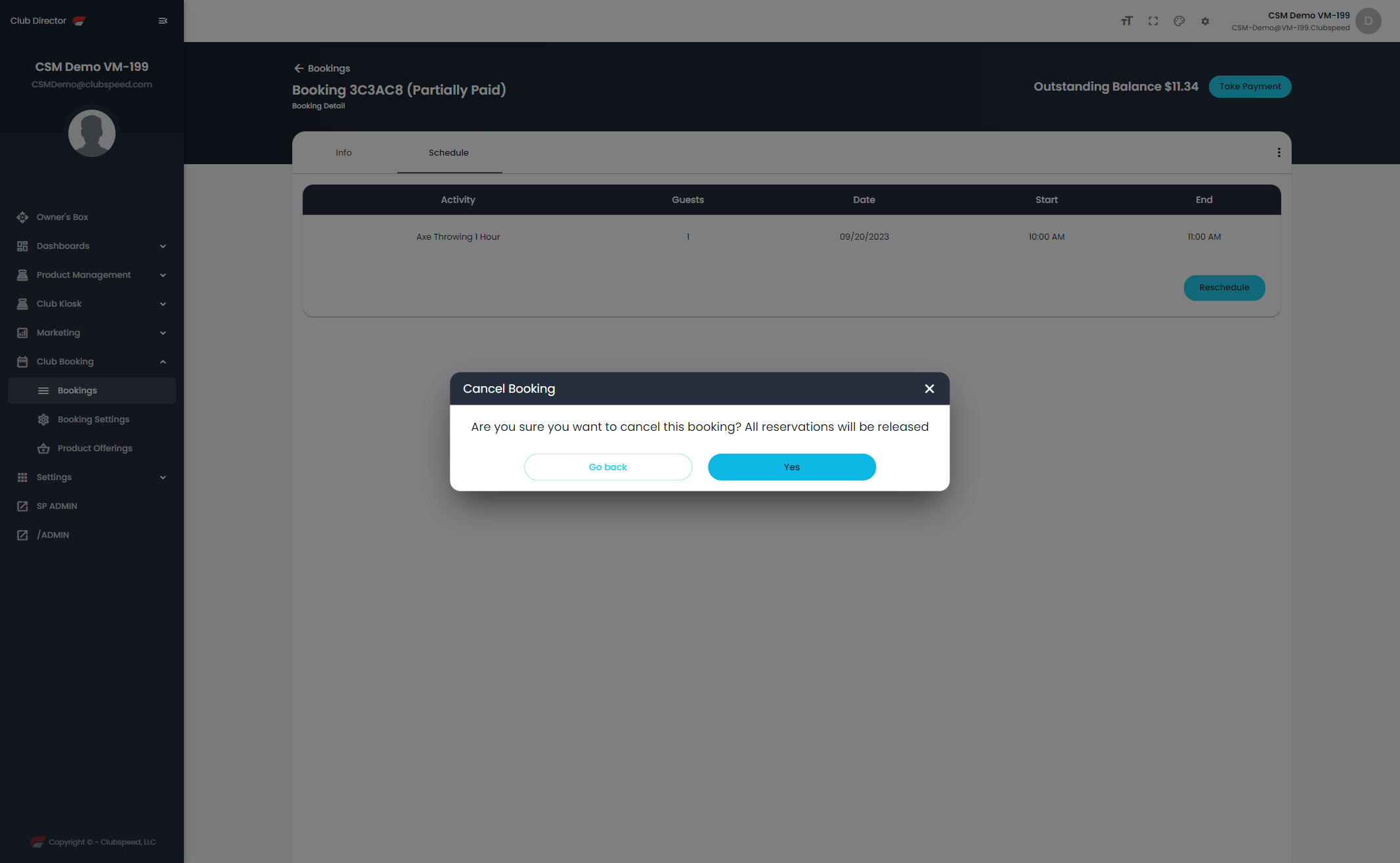Click the Axe Throwing 1 Hour activity cell

(x=458, y=237)
